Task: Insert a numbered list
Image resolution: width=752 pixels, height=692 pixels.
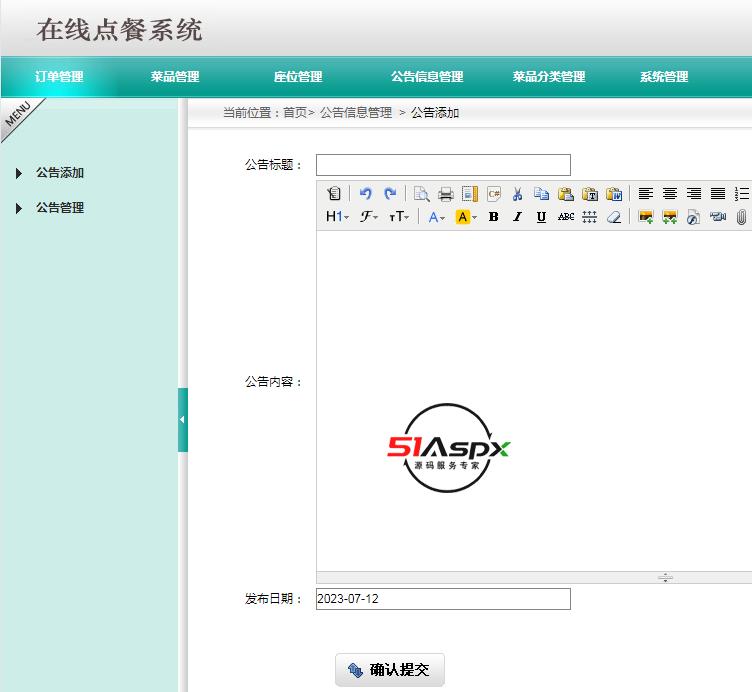Action: (741, 194)
